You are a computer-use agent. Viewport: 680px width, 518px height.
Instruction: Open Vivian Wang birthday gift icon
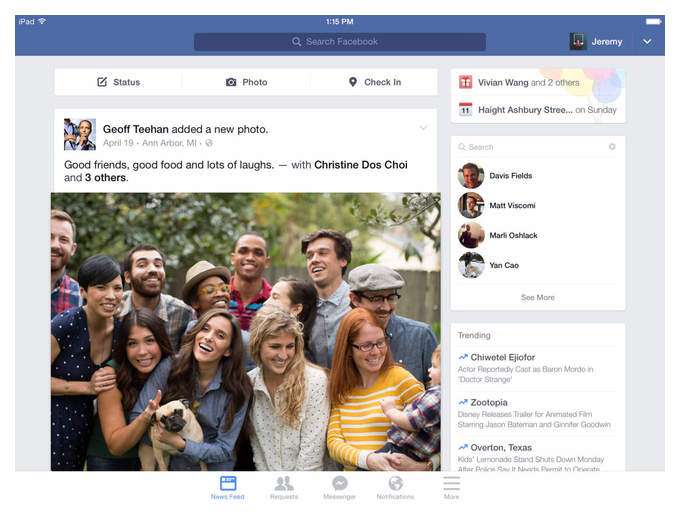[465, 82]
